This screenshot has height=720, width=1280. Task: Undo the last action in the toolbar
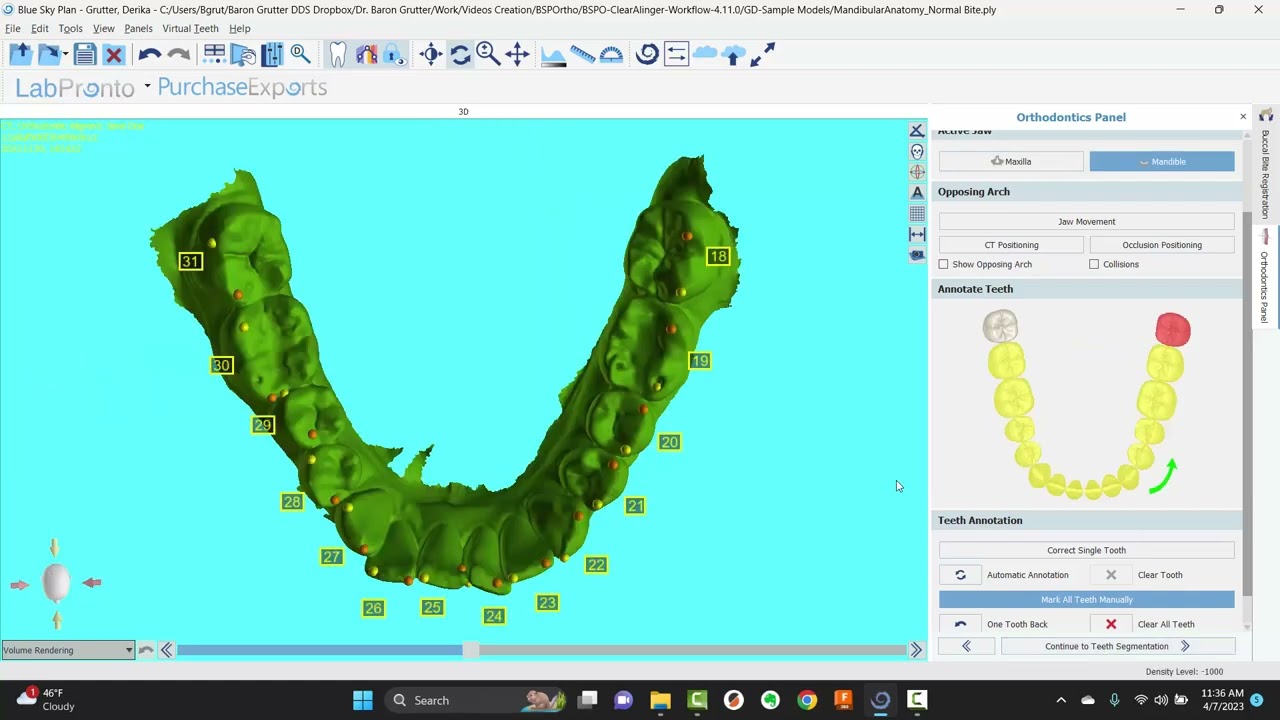150,55
